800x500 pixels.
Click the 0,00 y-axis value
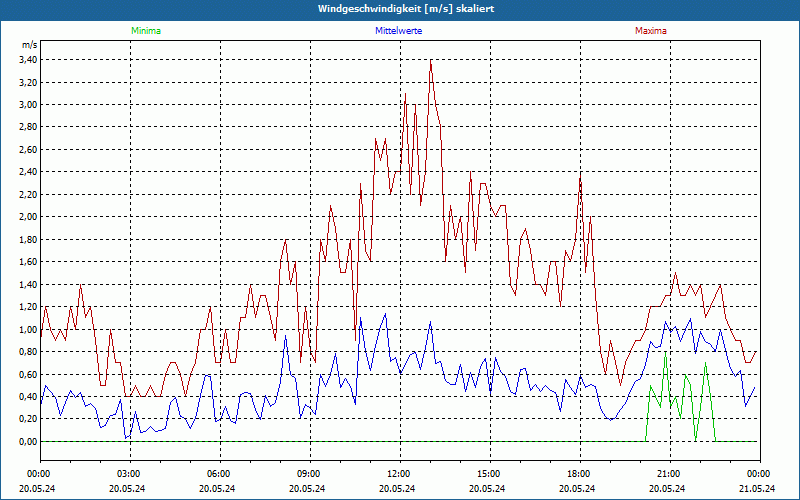[28, 441]
